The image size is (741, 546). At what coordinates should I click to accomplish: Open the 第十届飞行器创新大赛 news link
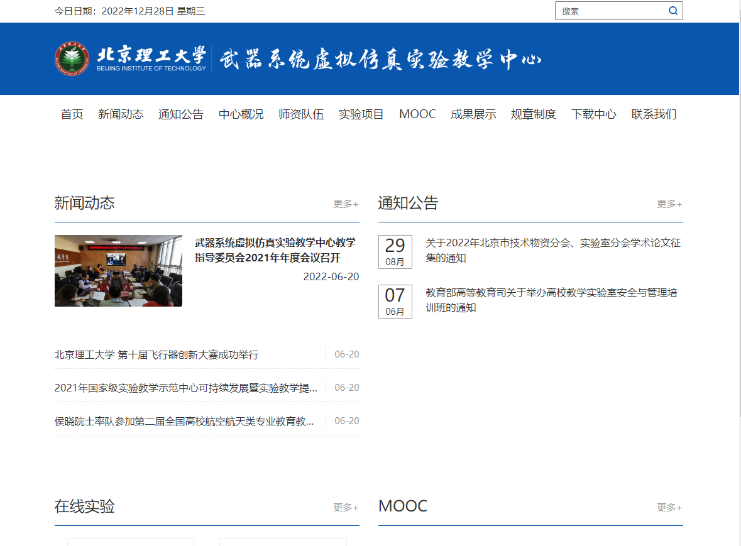pyautogui.click(x=157, y=354)
